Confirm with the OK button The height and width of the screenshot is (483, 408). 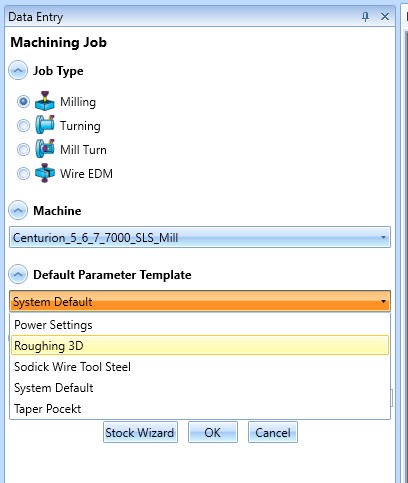click(x=213, y=432)
